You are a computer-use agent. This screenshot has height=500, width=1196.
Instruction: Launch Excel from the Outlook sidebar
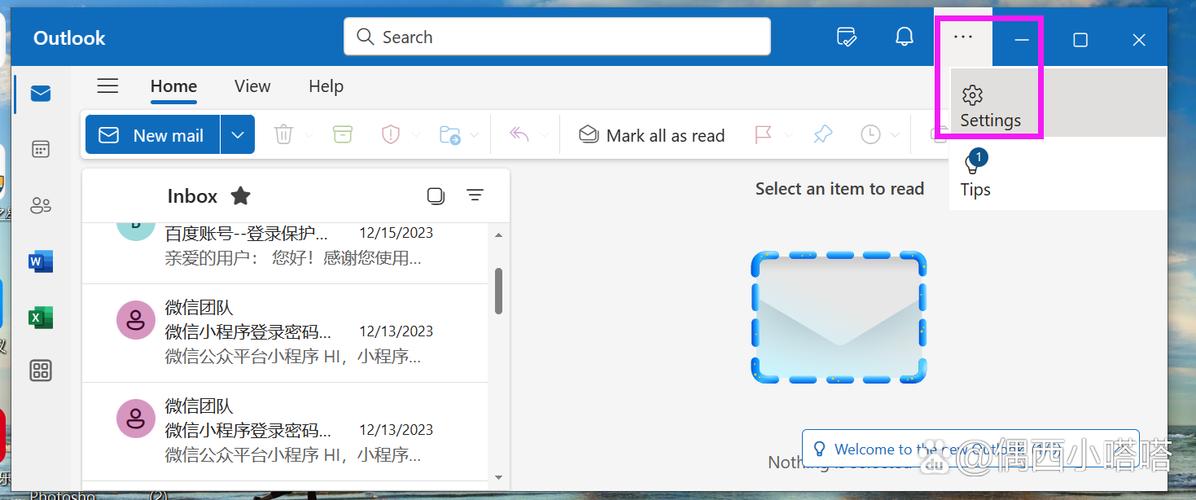click(x=40, y=318)
